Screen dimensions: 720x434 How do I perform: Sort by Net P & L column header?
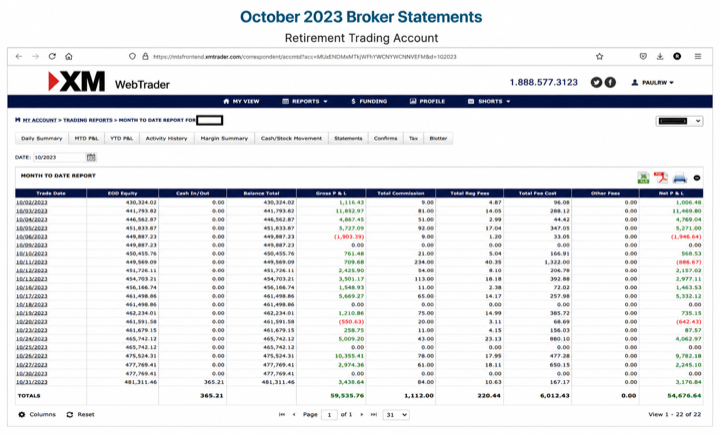click(x=671, y=193)
